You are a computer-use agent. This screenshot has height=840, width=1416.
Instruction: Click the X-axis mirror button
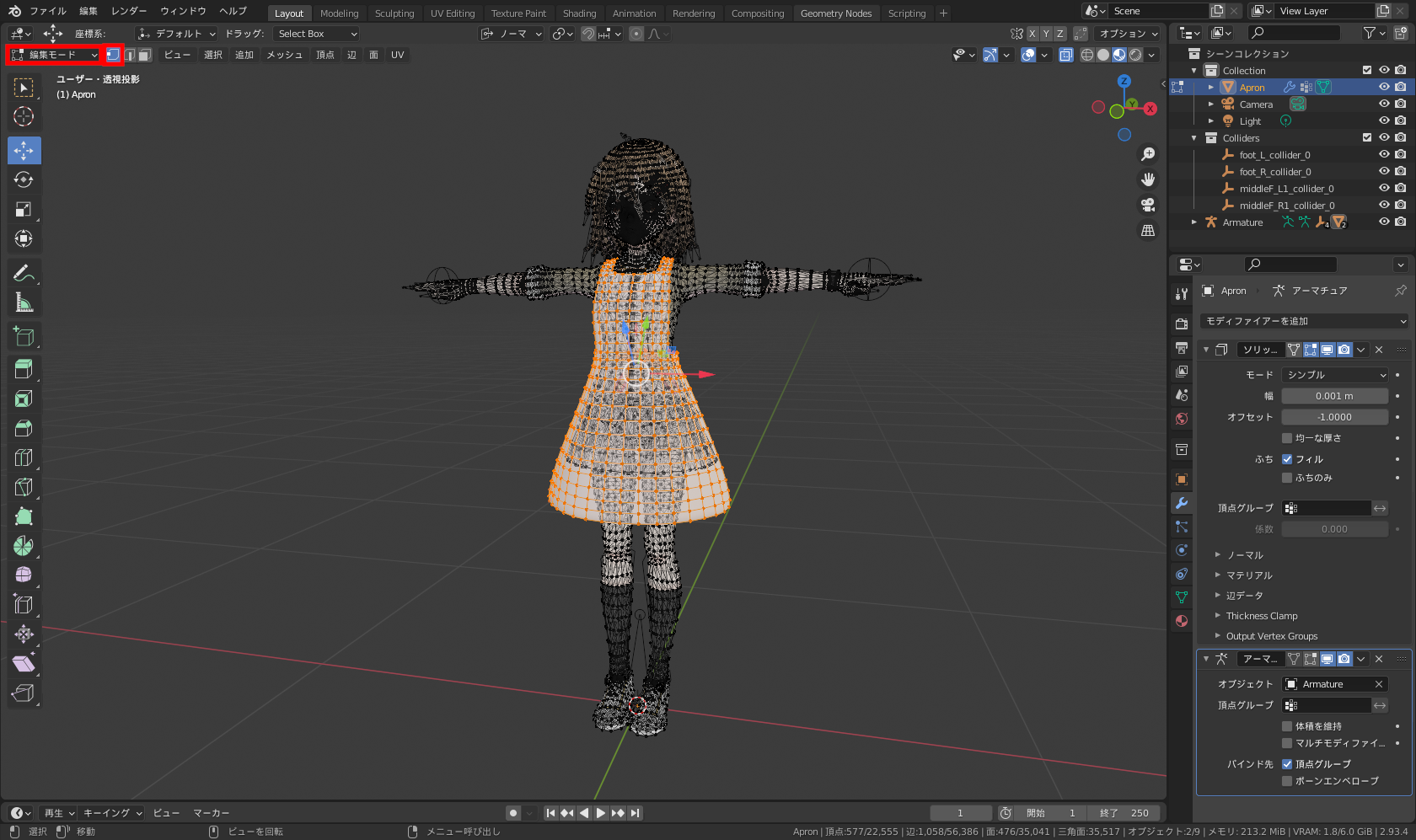point(1032,34)
